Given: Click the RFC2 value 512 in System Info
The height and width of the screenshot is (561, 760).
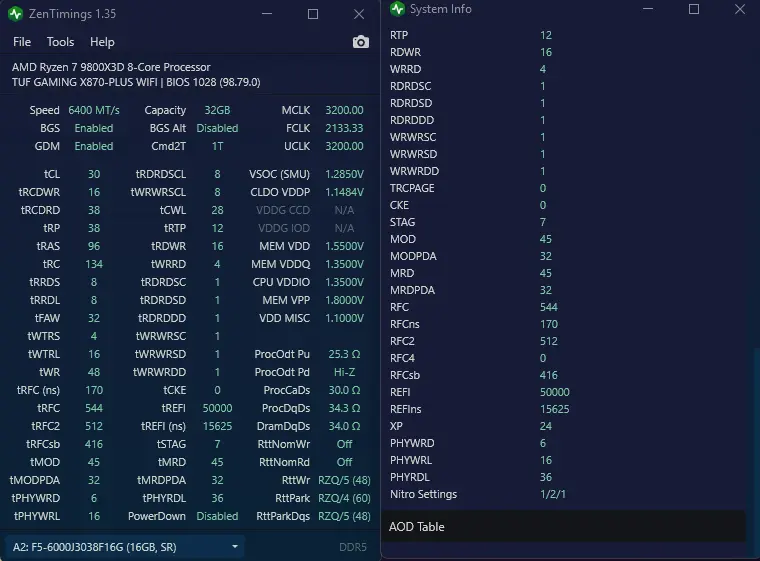Looking at the screenshot, I should 549,341.
